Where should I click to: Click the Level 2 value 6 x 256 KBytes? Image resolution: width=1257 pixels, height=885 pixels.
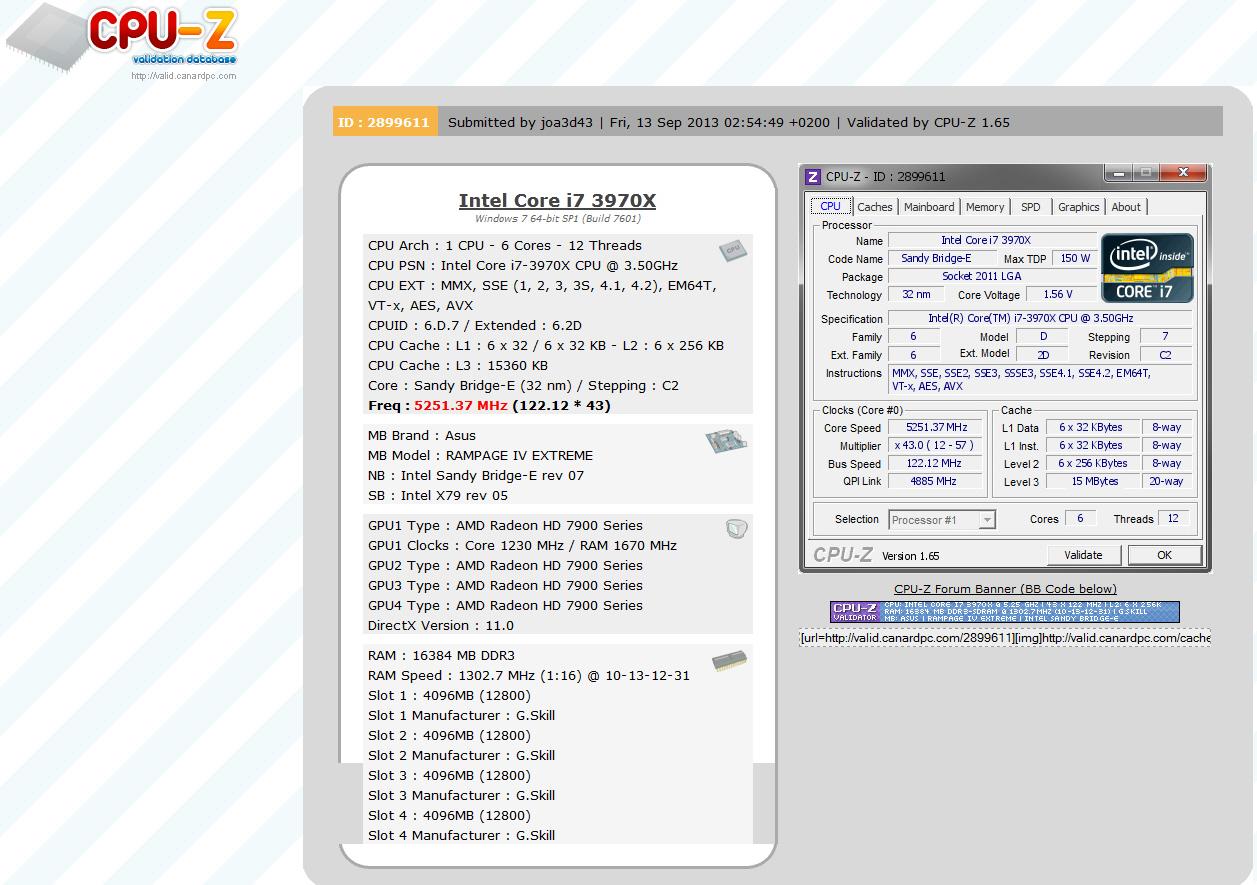click(x=1091, y=463)
